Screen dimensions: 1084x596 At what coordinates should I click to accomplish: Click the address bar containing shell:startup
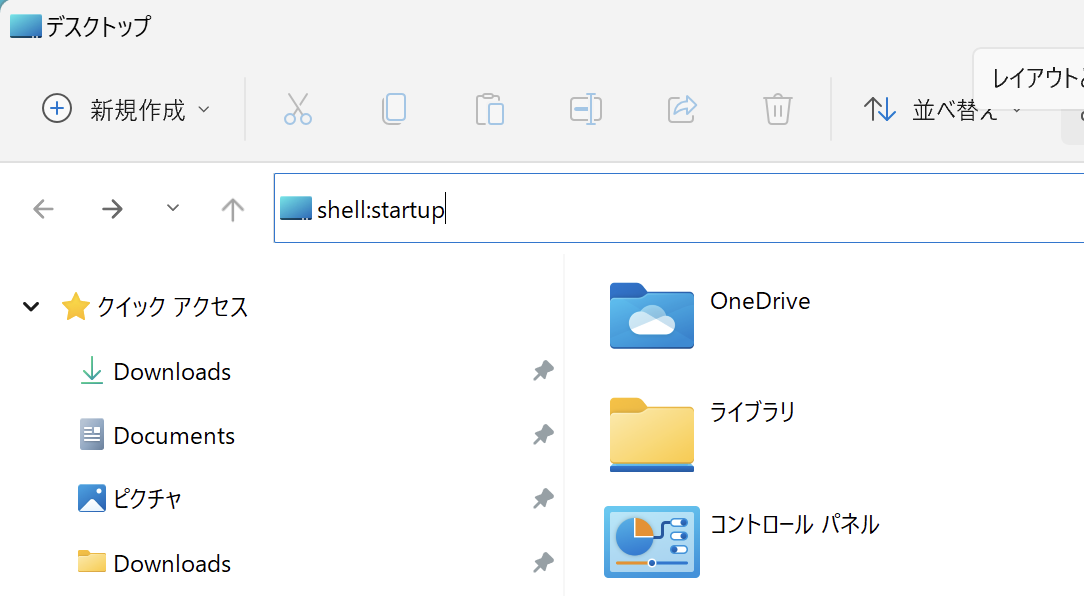(679, 208)
